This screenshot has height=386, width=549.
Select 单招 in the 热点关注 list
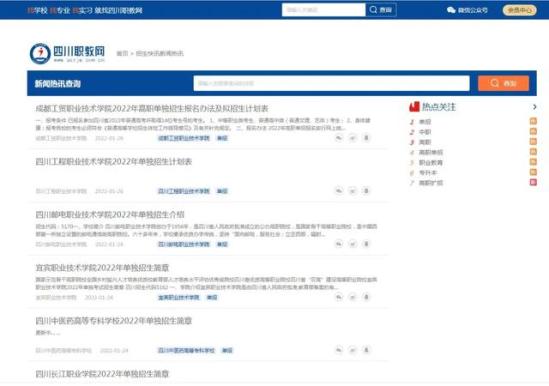pos(425,122)
